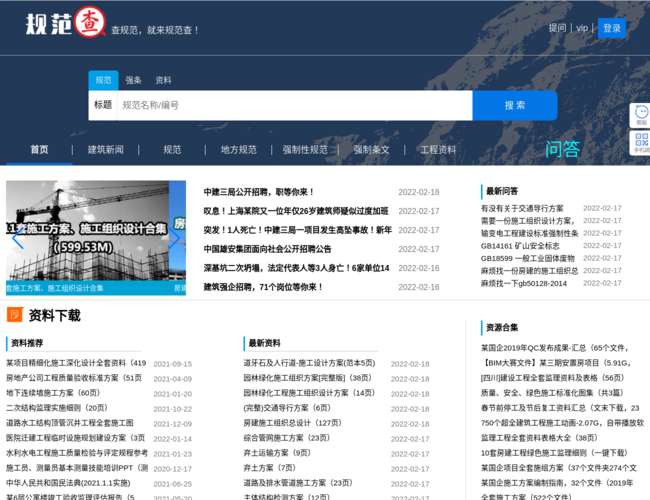The width and height of the screenshot is (650, 500).
Task: Open 监理工程全套资料表格大全（38页）
Action: click(x=539, y=438)
